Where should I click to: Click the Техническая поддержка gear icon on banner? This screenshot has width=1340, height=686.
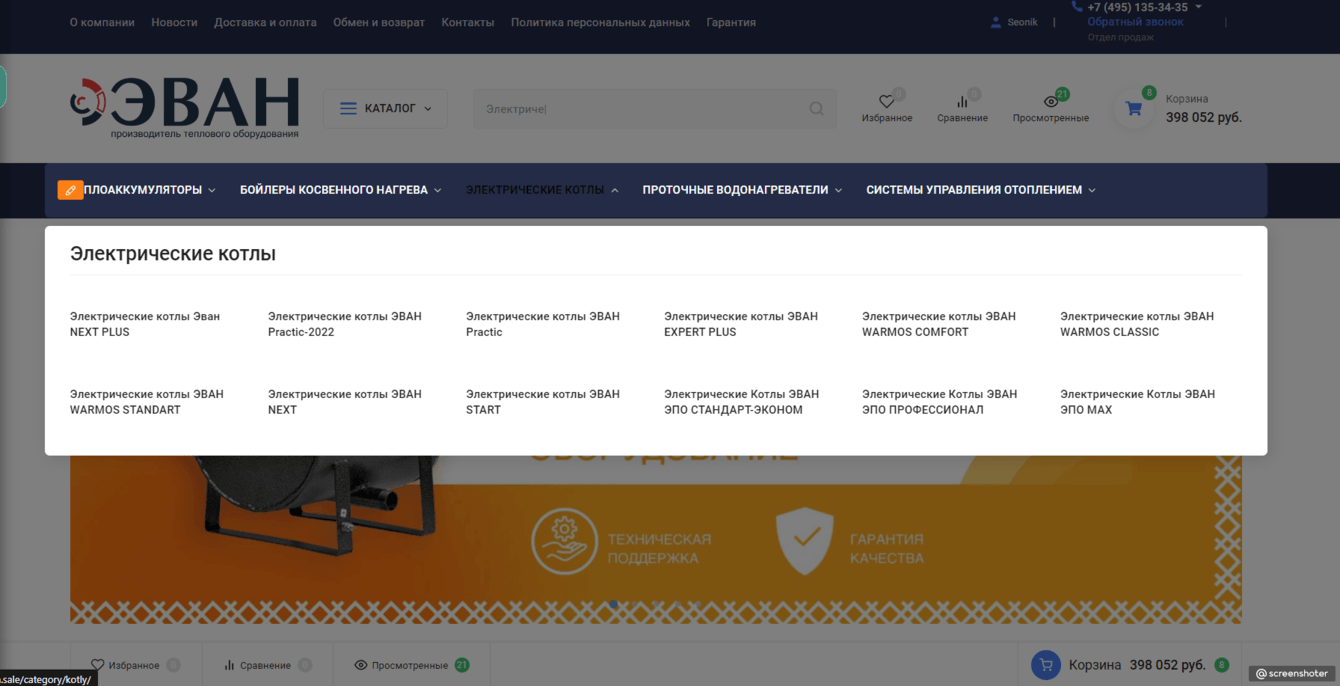[564, 541]
